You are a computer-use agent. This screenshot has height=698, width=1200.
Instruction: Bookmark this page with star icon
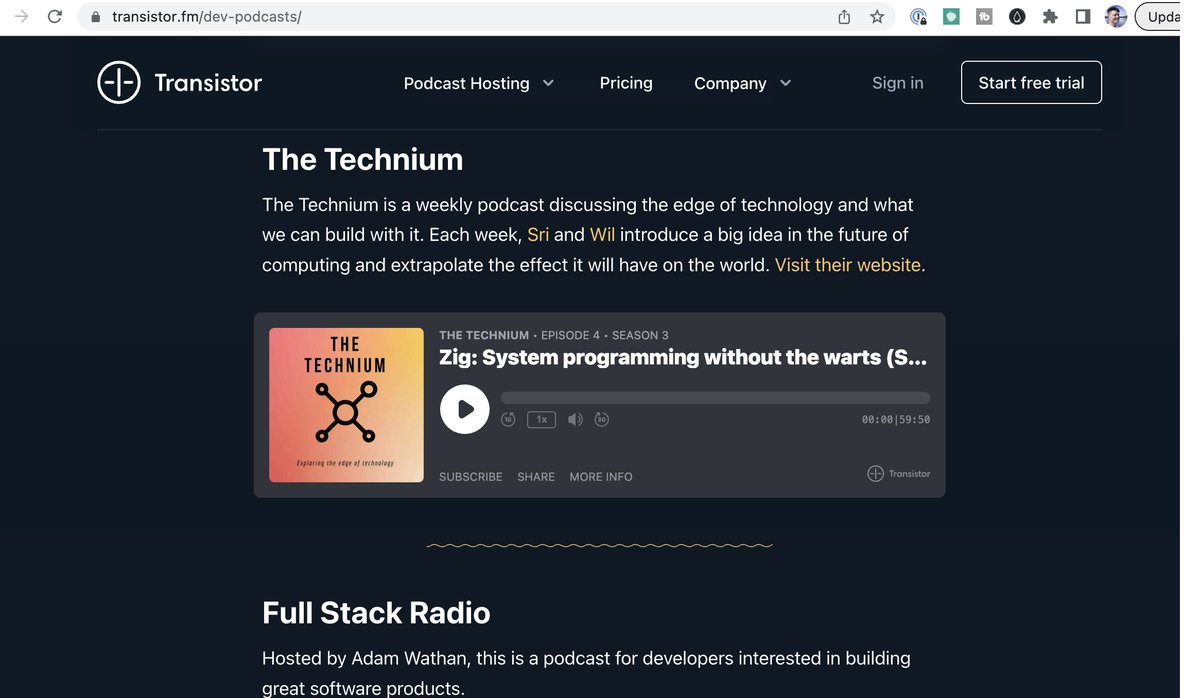tap(877, 17)
